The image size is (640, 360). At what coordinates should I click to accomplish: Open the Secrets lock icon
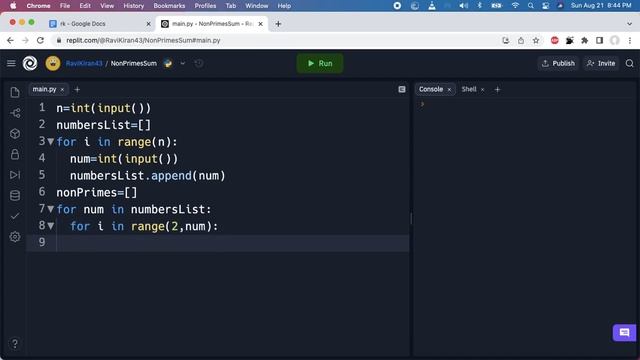pos(15,154)
